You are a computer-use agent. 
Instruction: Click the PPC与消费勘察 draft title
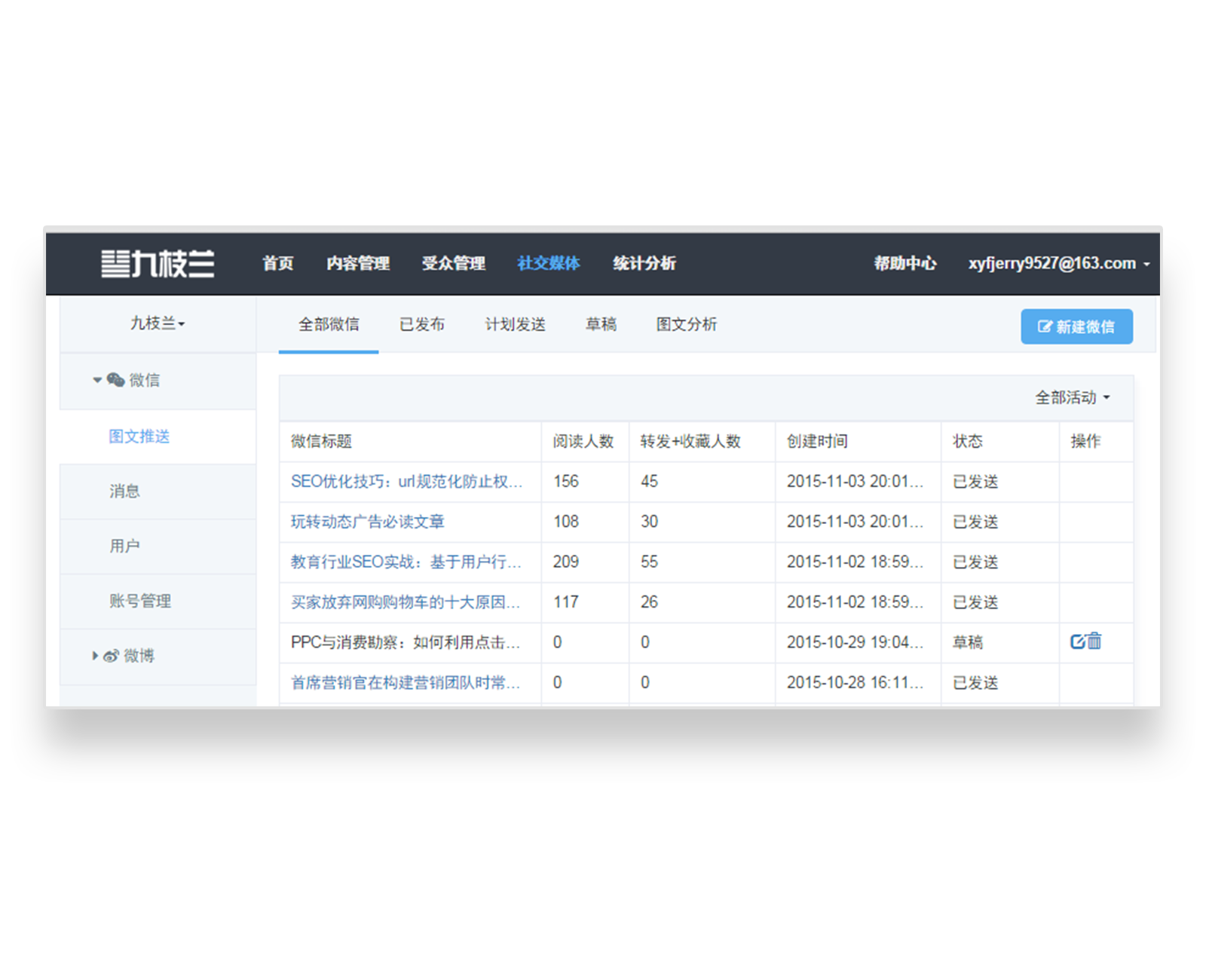[x=406, y=642]
